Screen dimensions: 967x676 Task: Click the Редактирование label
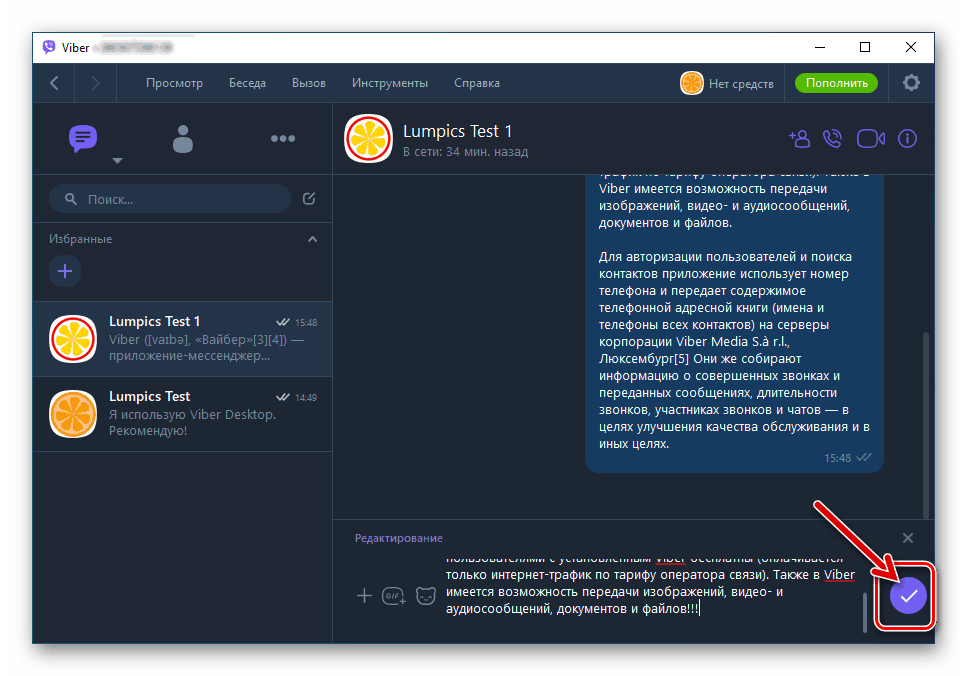pos(398,538)
